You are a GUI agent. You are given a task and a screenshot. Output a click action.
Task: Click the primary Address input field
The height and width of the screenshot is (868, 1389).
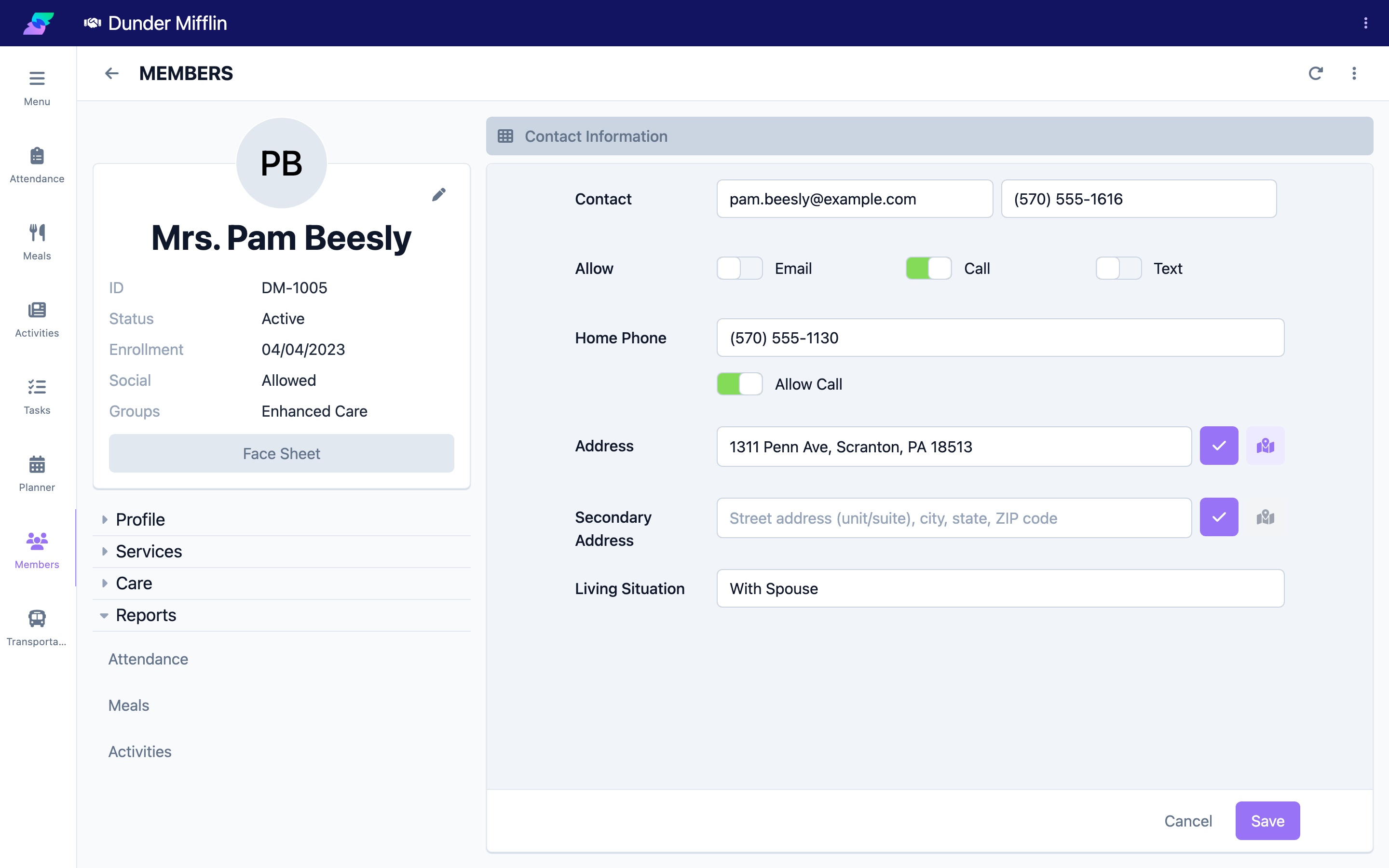tap(954, 447)
